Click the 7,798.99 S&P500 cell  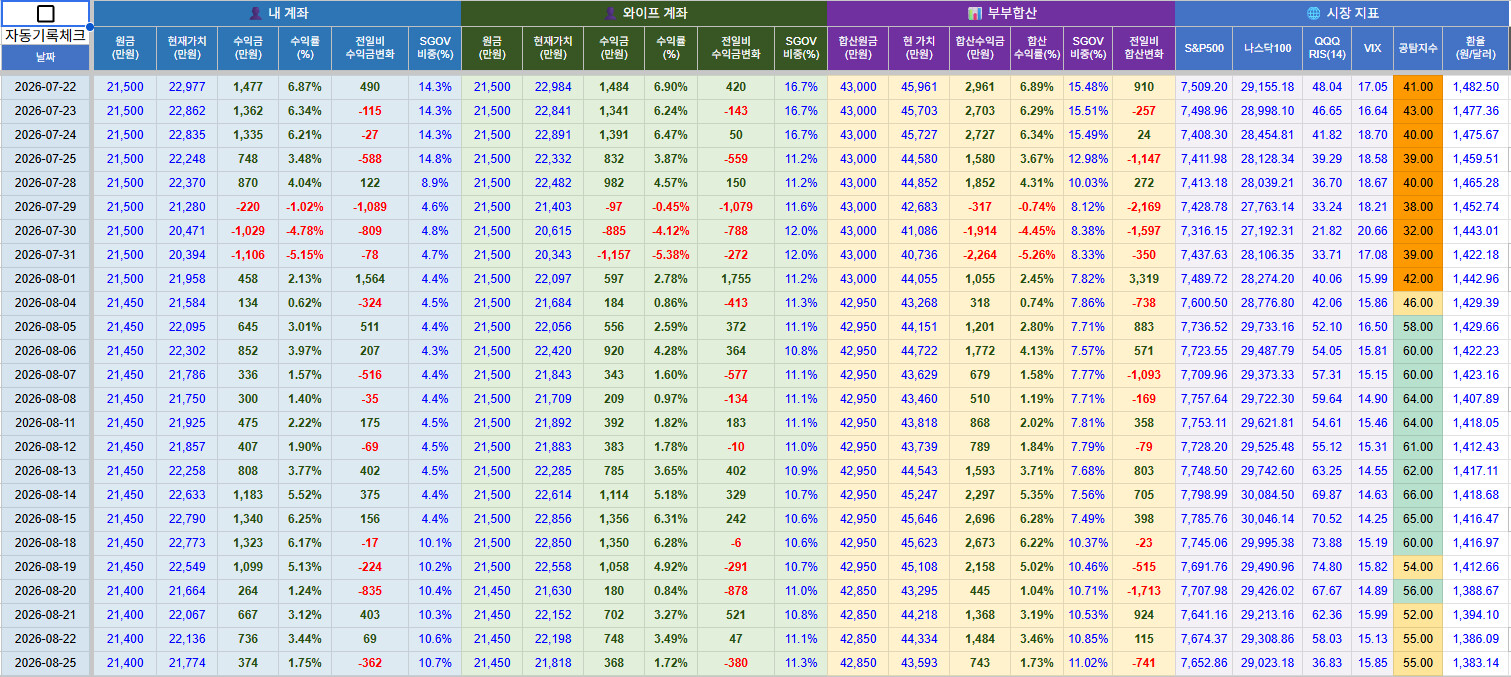coord(1203,495)
